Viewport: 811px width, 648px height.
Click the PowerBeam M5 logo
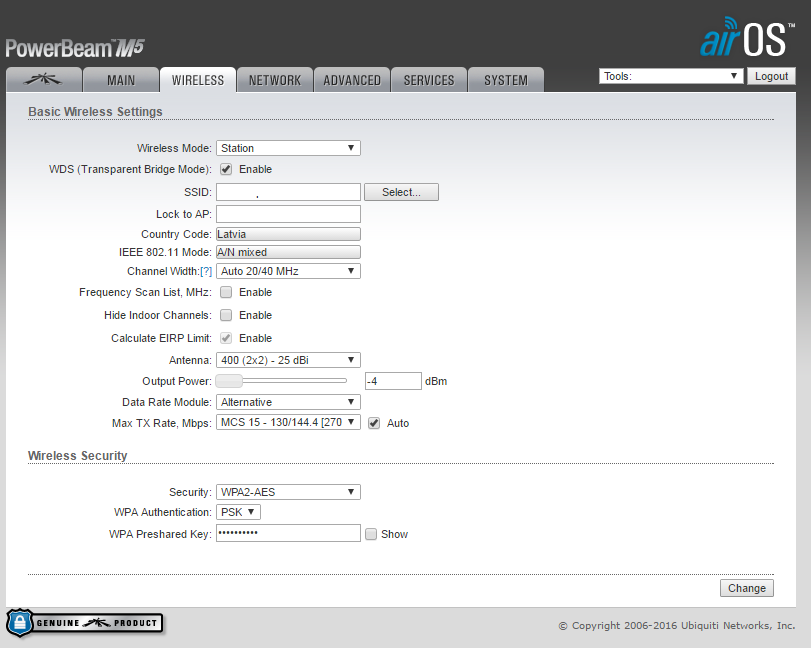[75, 48]
